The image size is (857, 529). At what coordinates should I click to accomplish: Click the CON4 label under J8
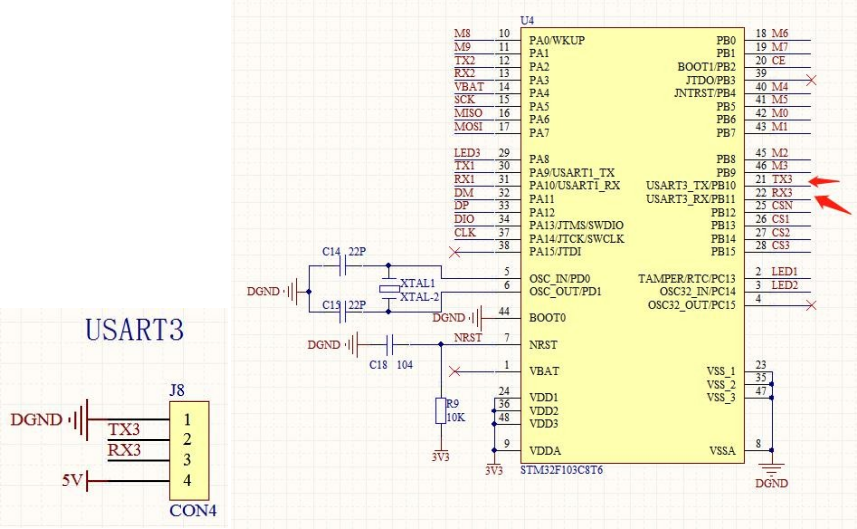[x=193, y=511]
